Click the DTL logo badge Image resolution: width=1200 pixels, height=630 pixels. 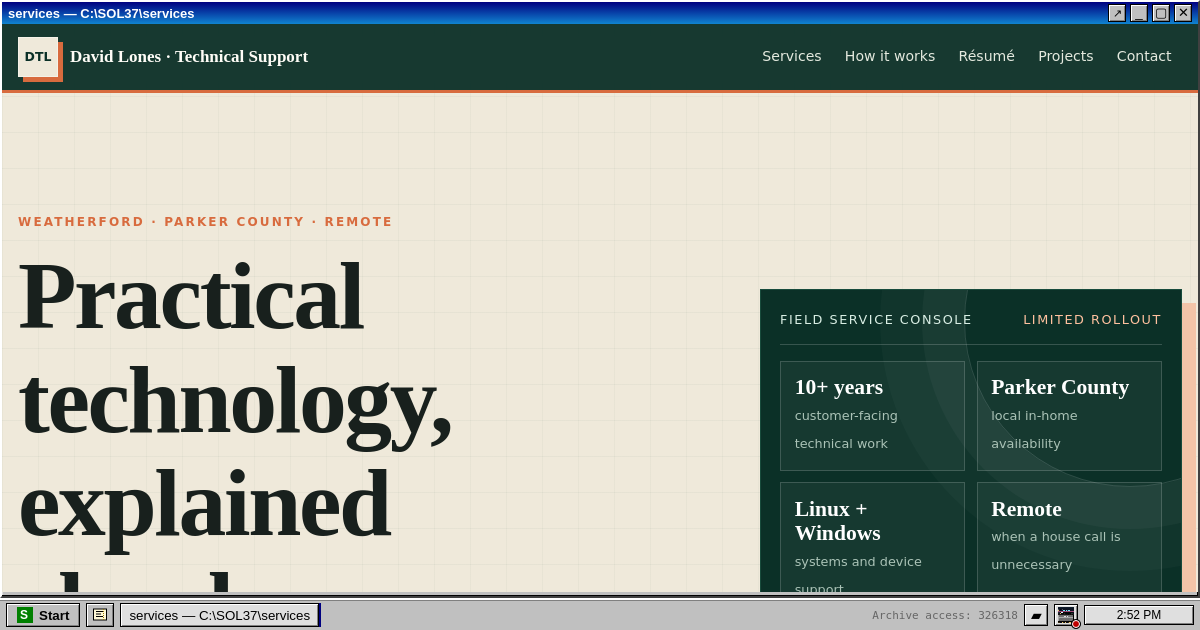click(x=38, y=57)
